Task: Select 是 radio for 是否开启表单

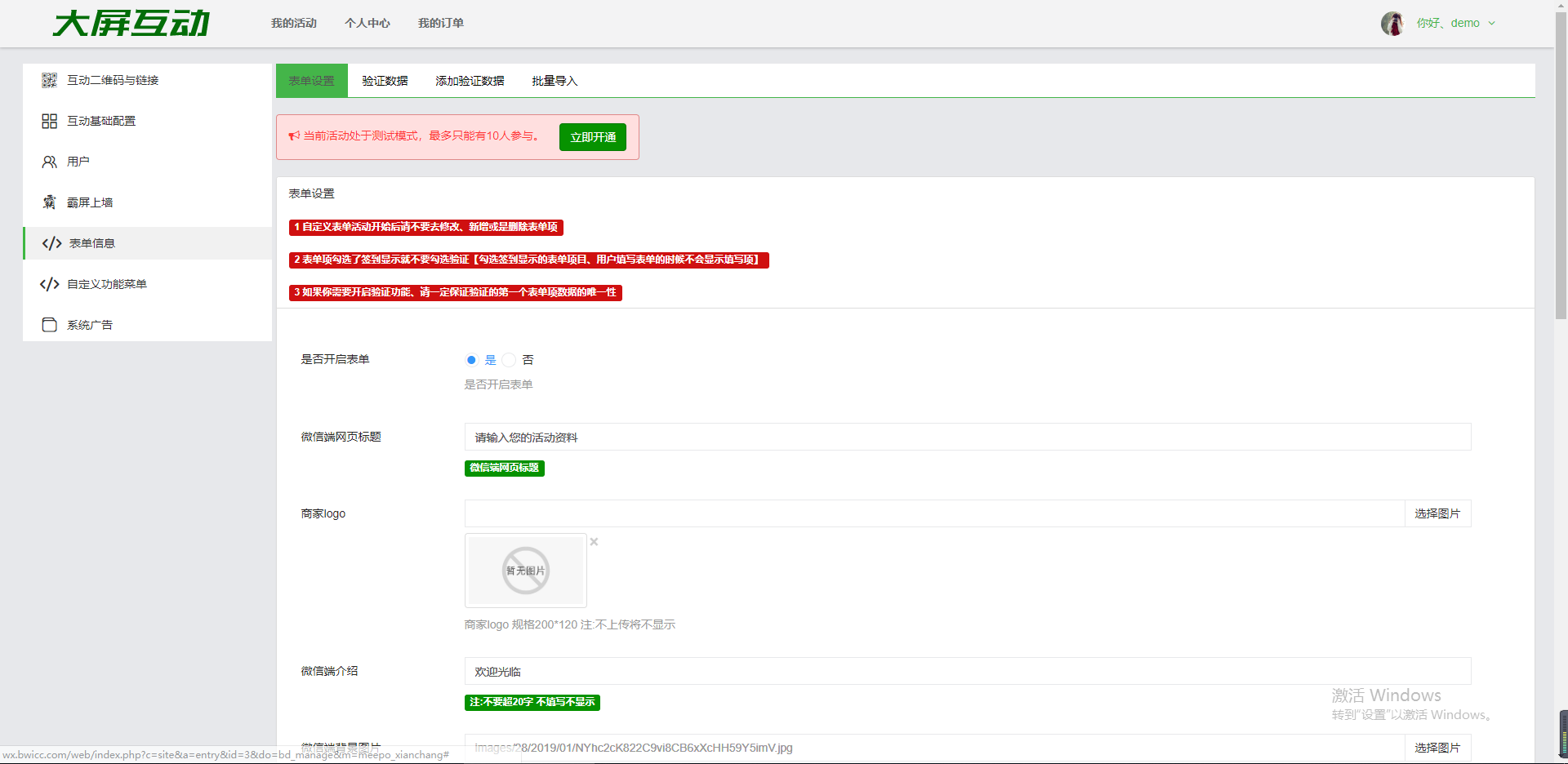Action: point(471,360)
